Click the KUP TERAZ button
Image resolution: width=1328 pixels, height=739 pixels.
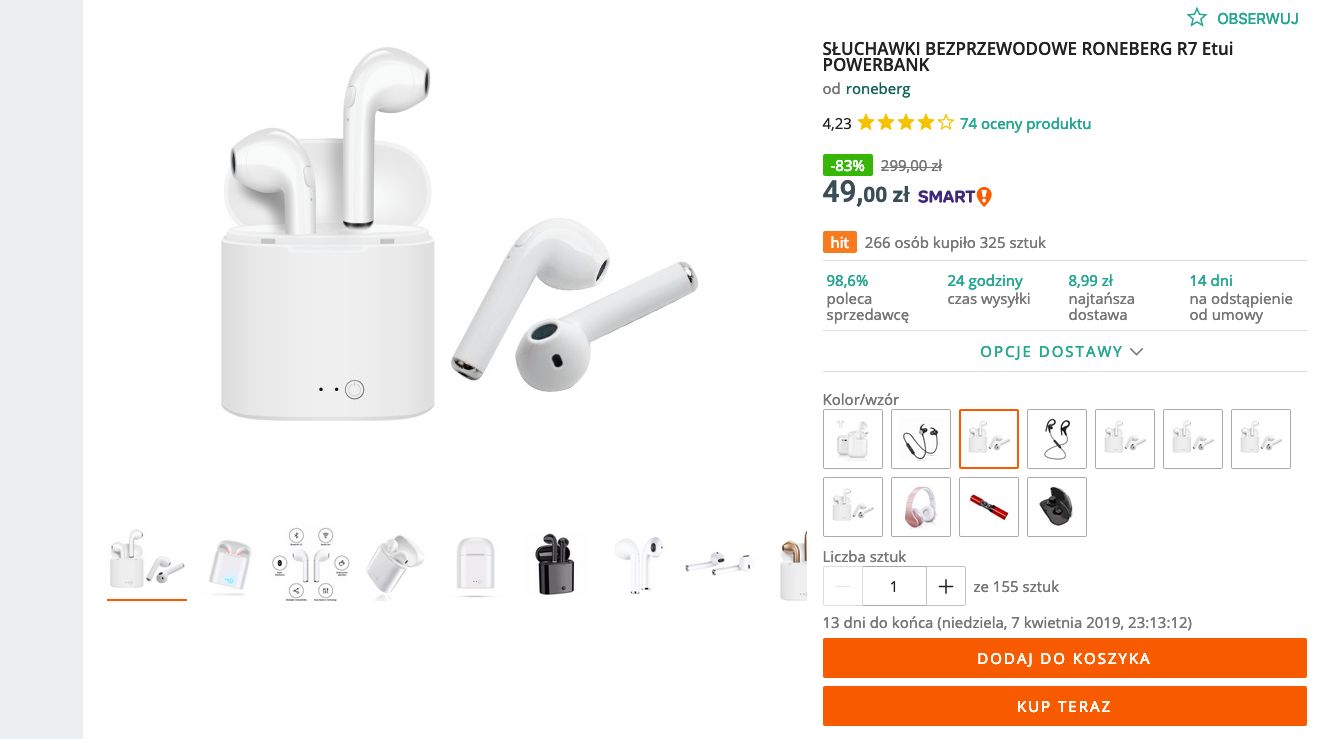(1065, 706)
